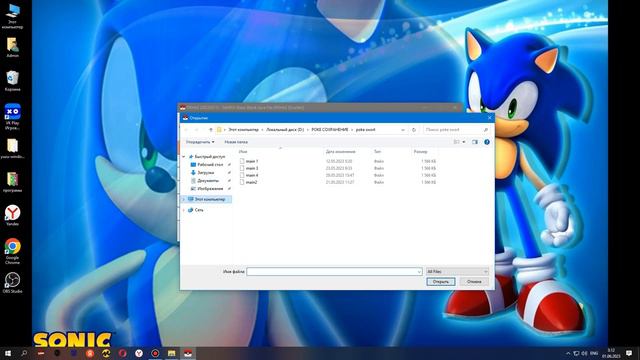Toggle the preview pane icon
Screen dimensions: 640x360
point(475,142)
